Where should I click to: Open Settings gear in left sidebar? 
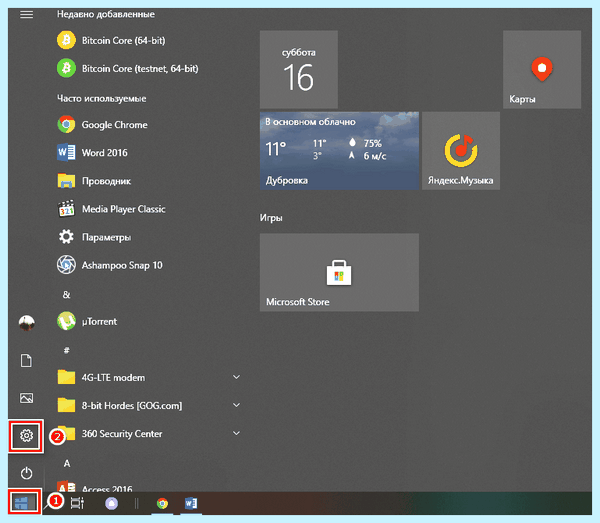coord(26,436)
